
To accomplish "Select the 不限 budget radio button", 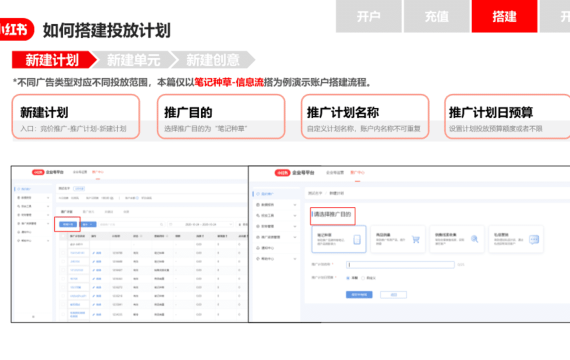I will [348, 278].
